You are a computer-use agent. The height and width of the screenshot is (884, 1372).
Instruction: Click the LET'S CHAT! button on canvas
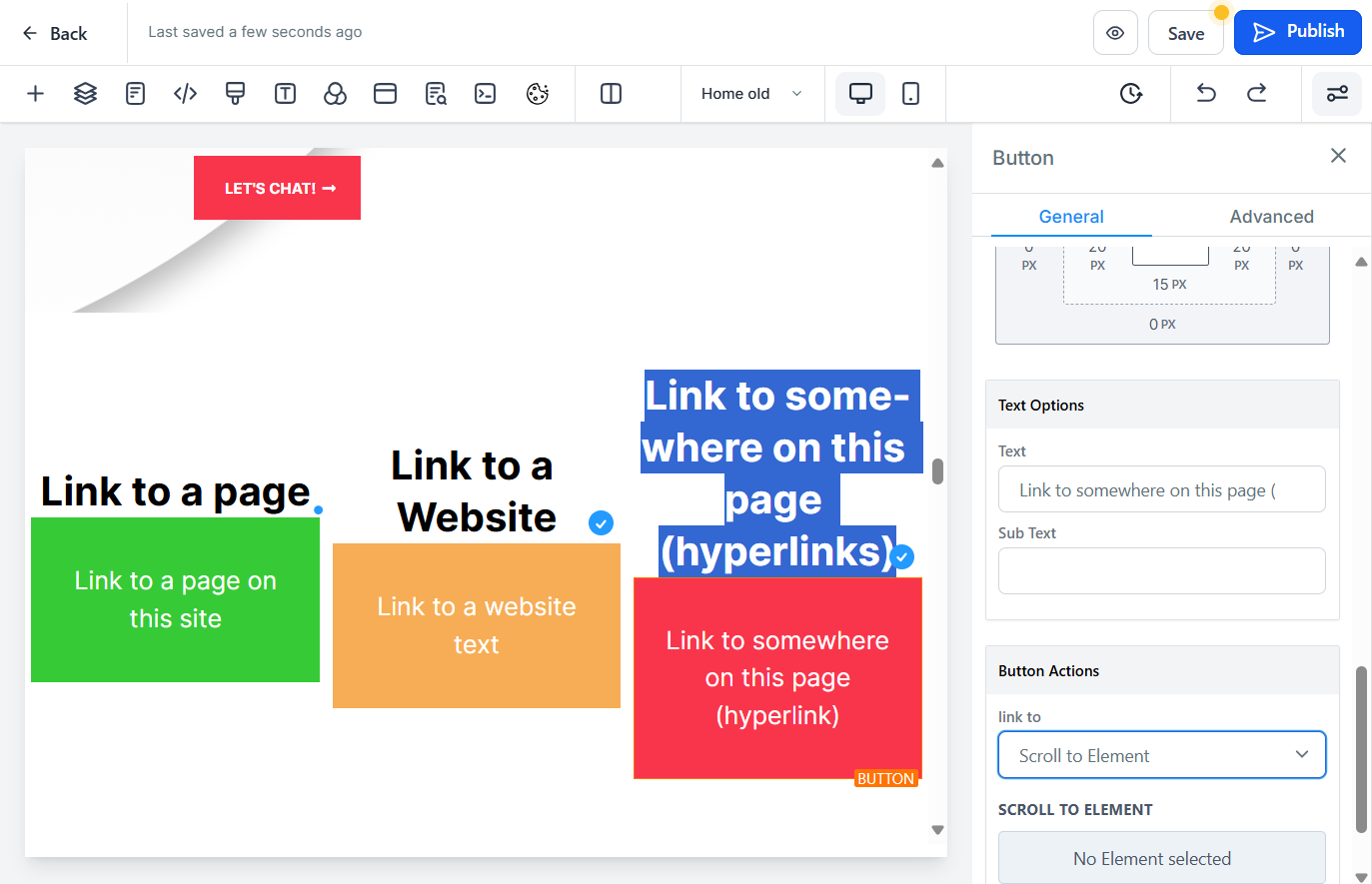click(x=277, y=188)
